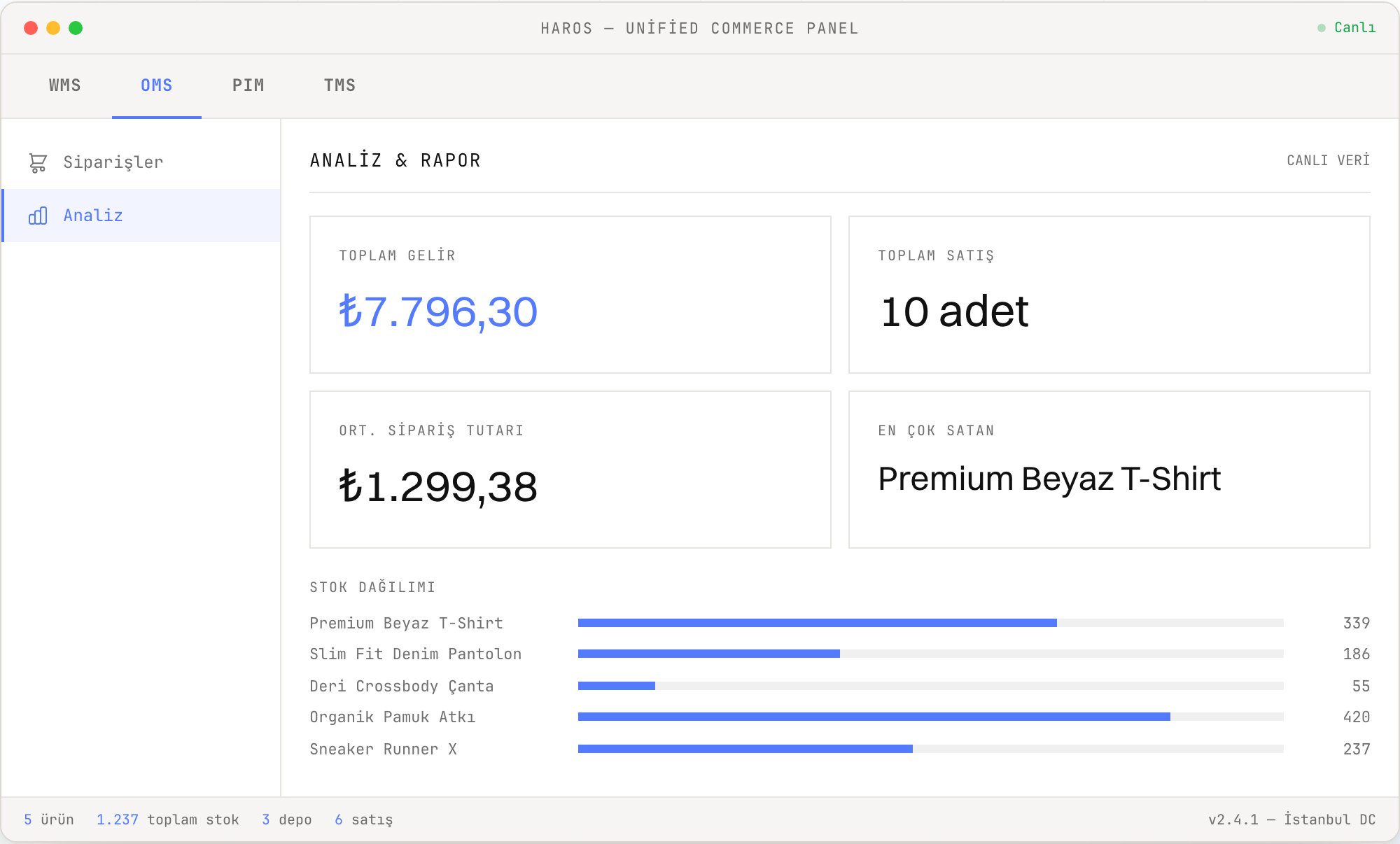
Task: Click the En Çok Satan card
Action: tap(1109, 470)
